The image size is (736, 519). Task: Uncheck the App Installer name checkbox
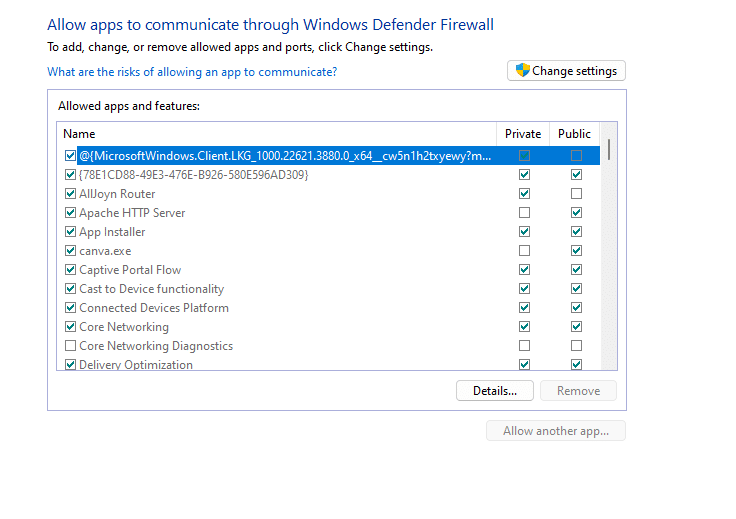point(70,232)
